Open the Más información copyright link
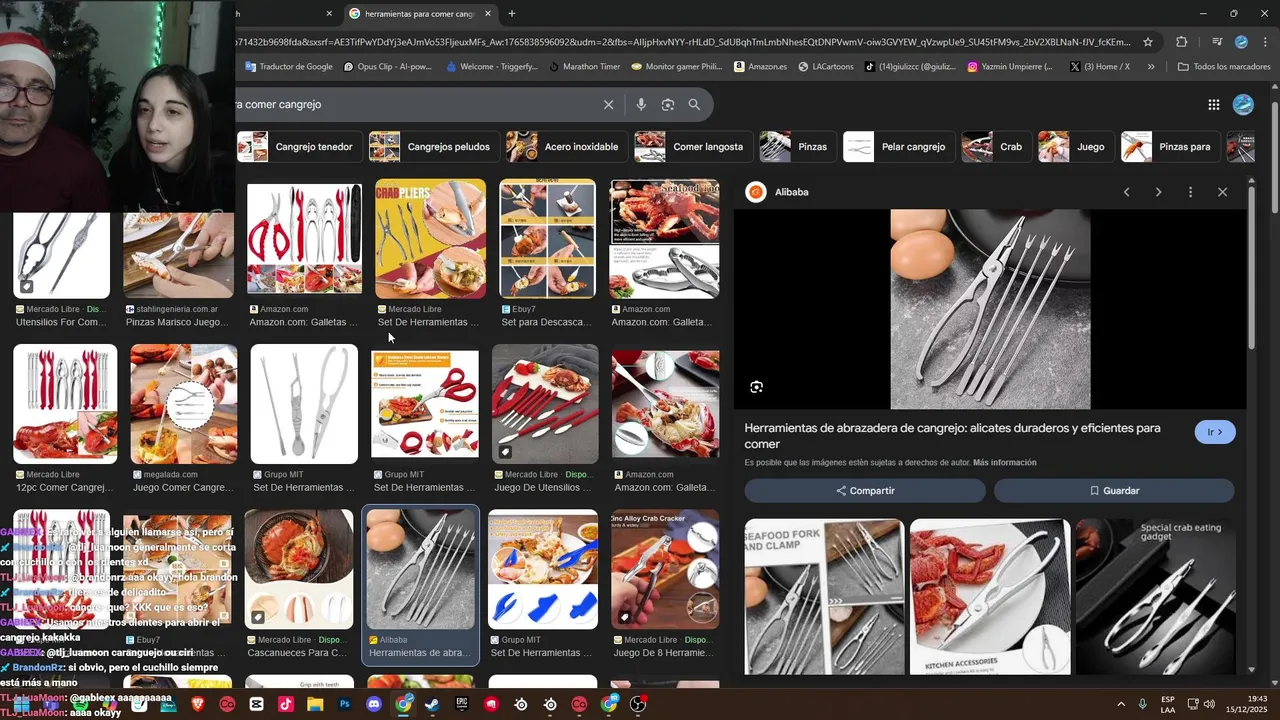Image resolution: width=1280 pixels, height=720 pixels. 1004,463
